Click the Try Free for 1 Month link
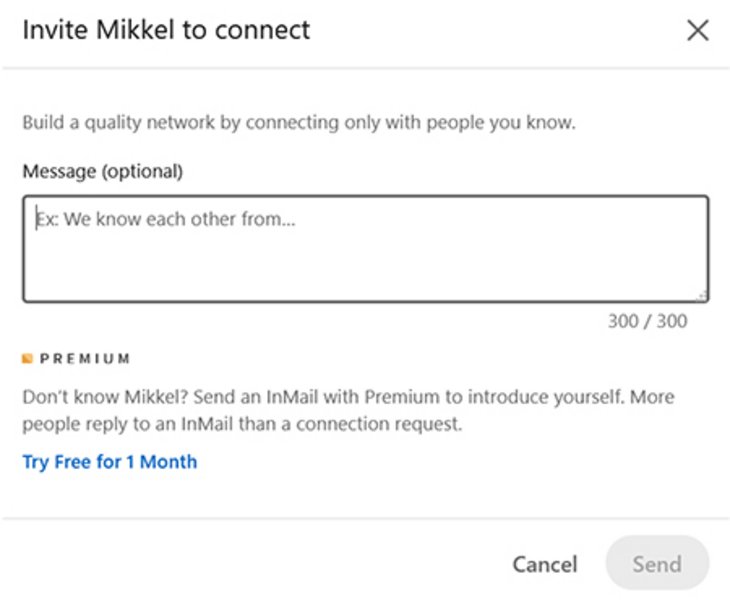Viewport: 730px width, 600px height. coord(110,462)
